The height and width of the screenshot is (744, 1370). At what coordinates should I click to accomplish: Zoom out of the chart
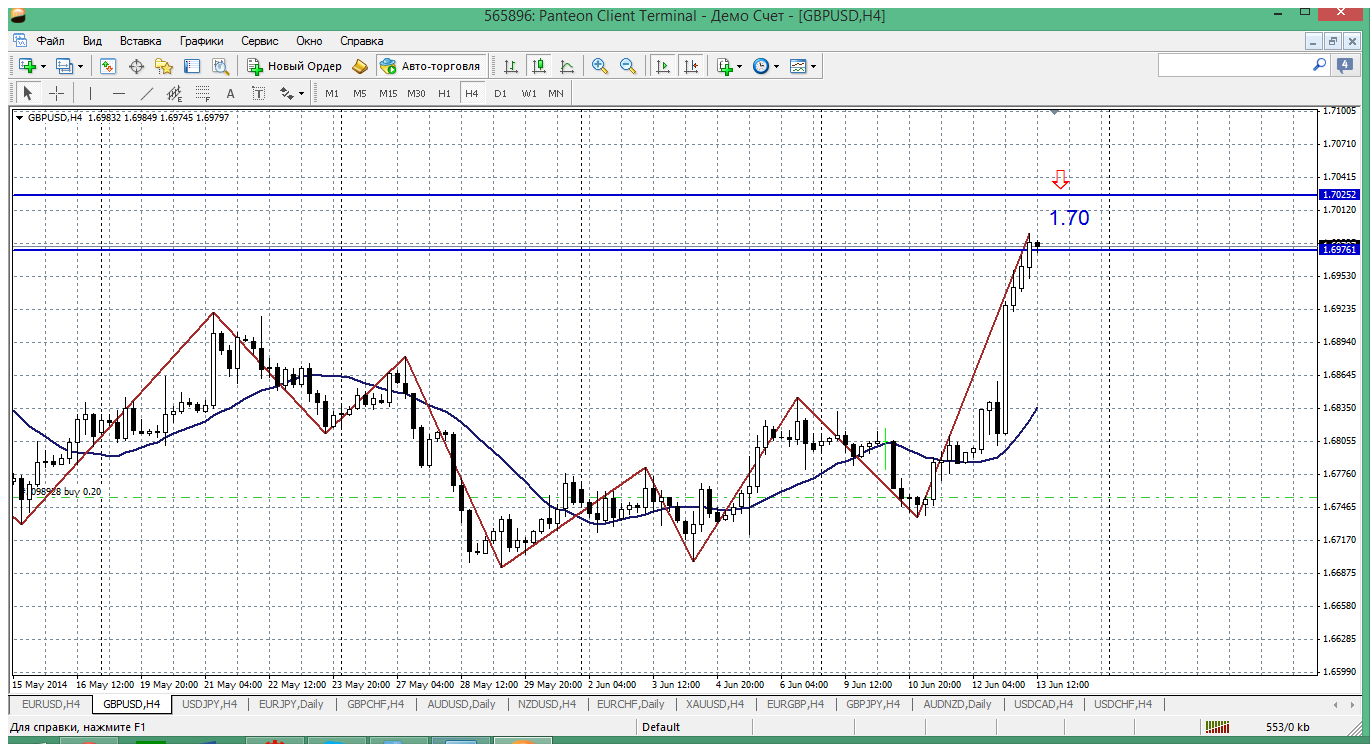coord(628,66)
